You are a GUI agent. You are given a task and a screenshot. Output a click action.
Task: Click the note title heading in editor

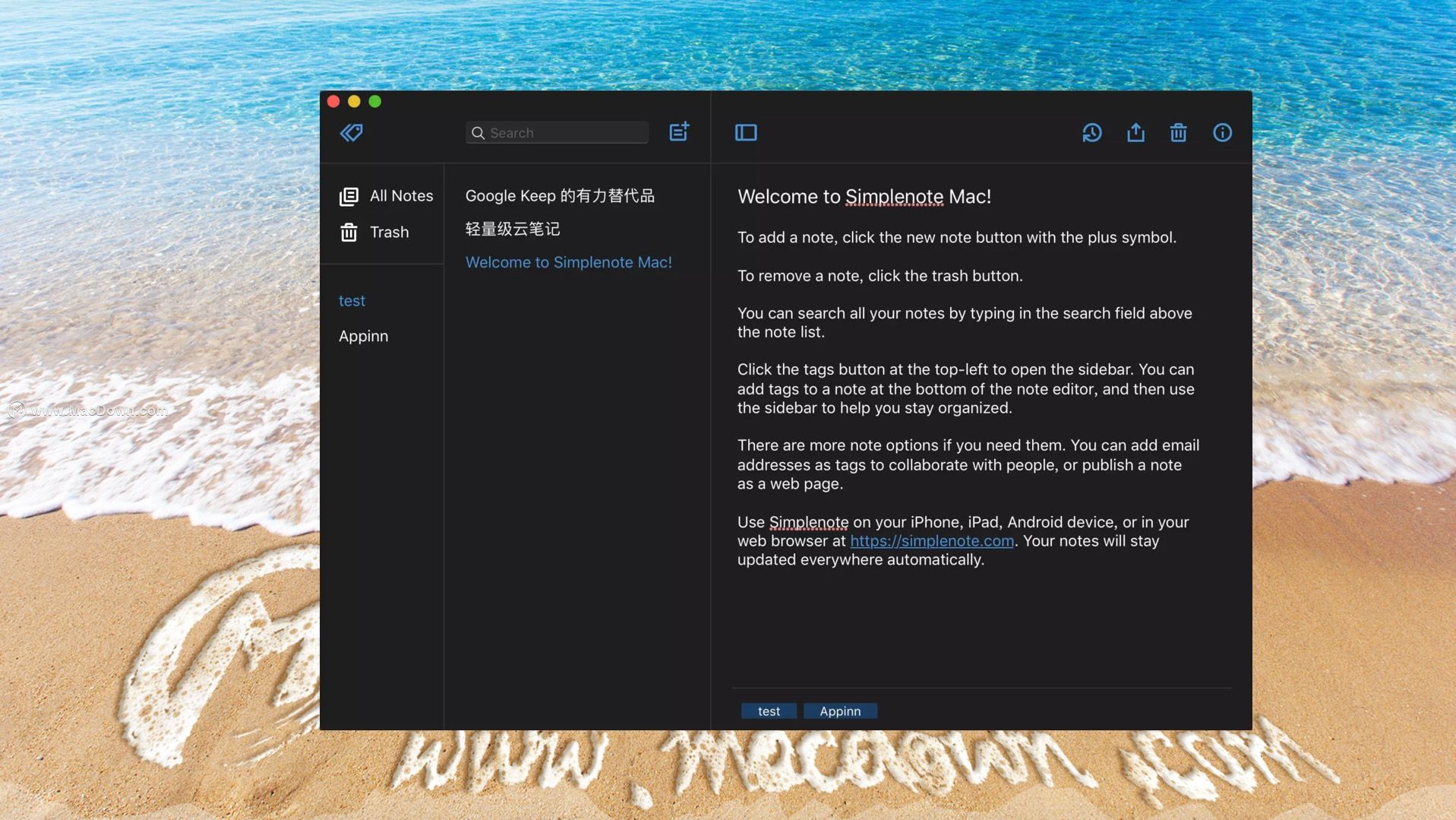coord(864,197)
